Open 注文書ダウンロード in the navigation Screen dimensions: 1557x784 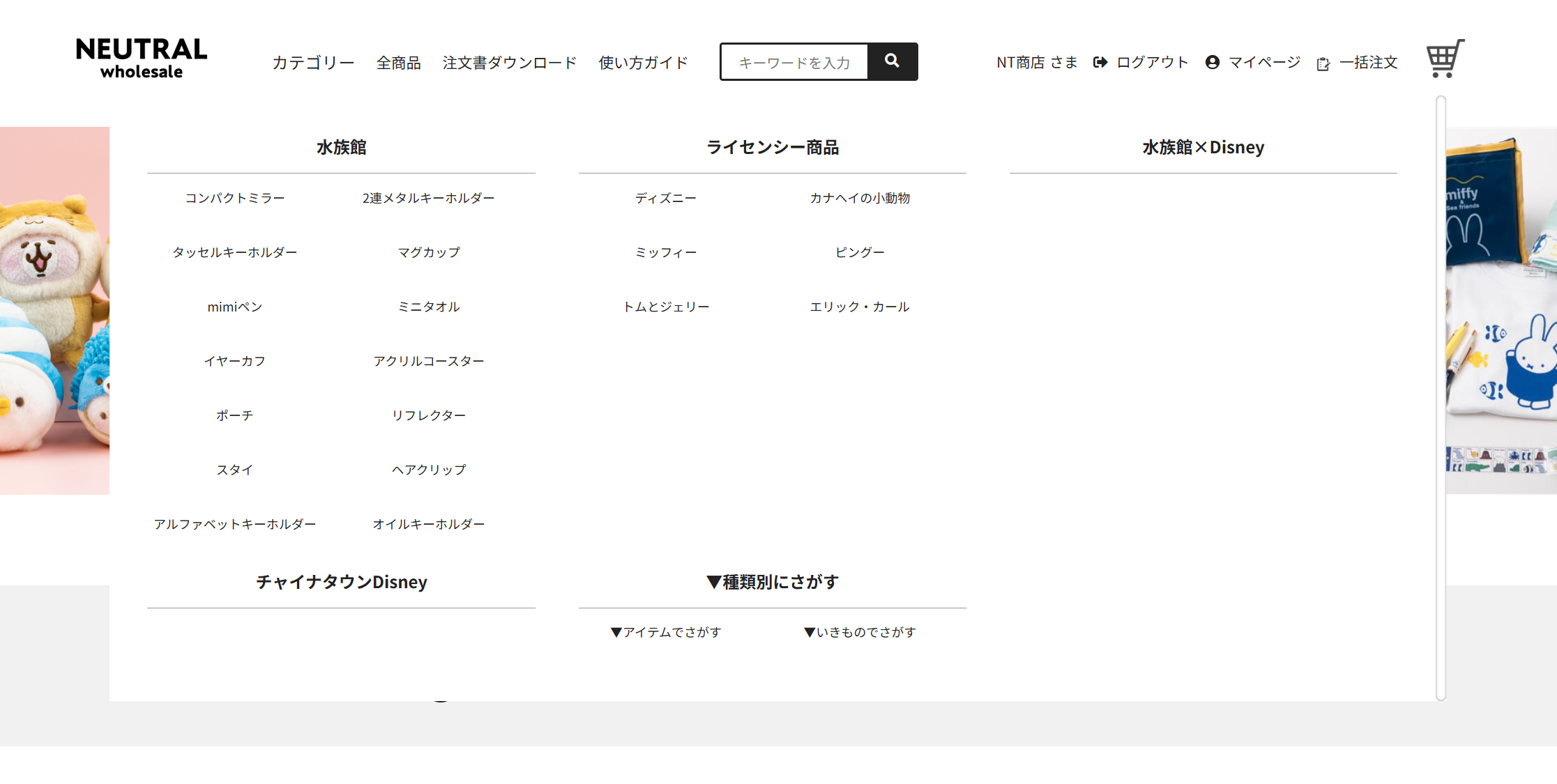[x=510, y=63]
